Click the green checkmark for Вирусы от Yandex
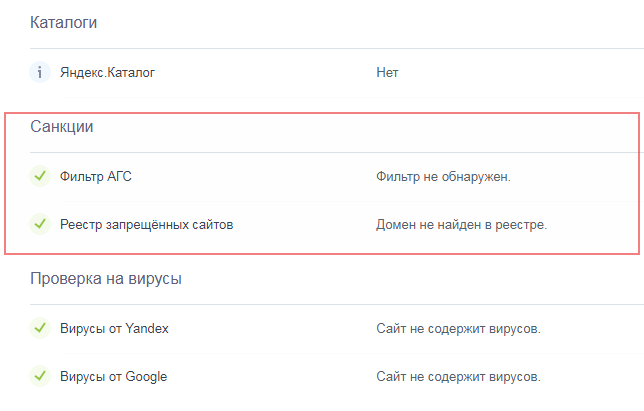The image size is (644, 411). click(40, 329)
